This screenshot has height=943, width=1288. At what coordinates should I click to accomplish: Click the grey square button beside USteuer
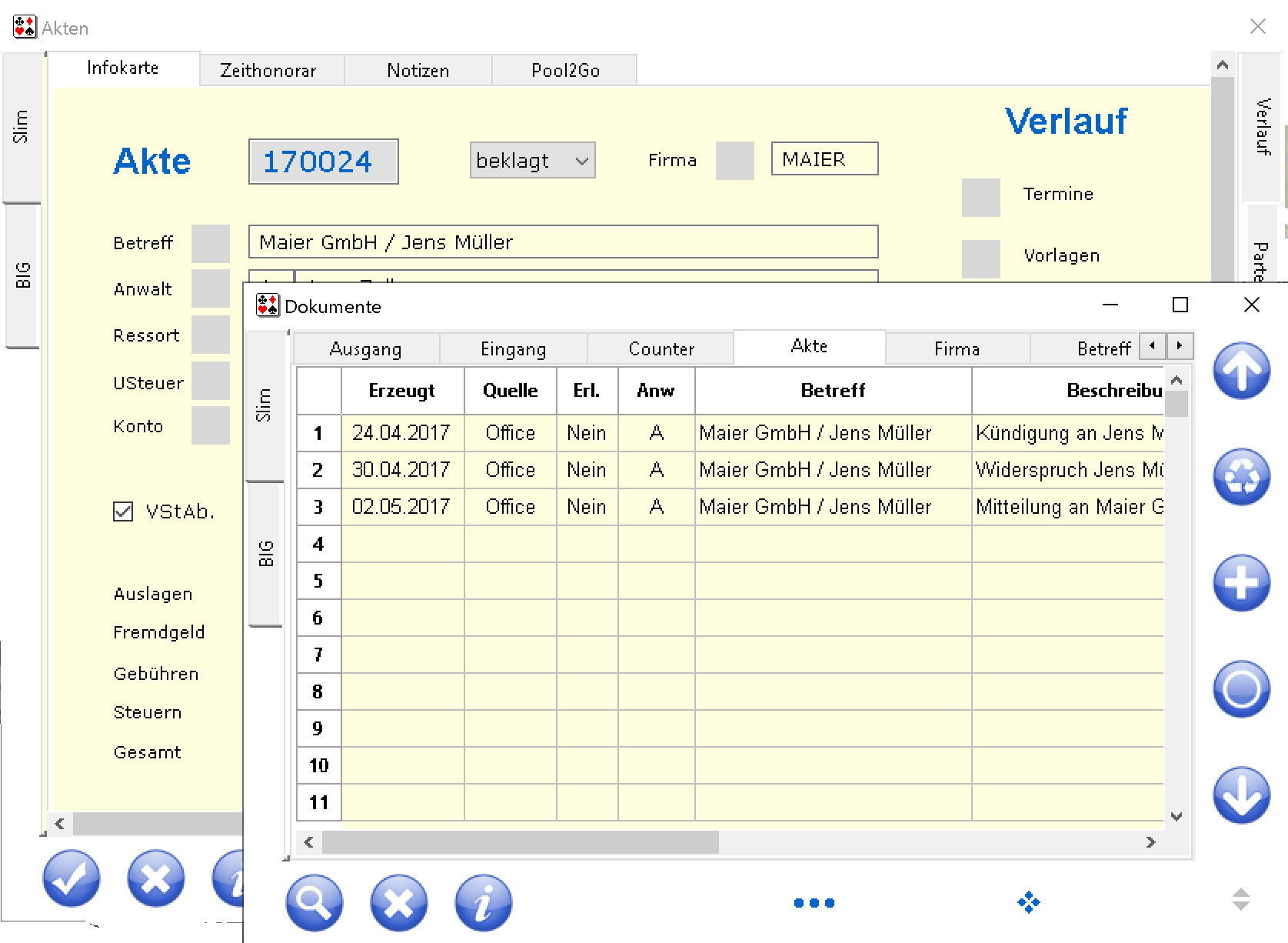(210, 381)
